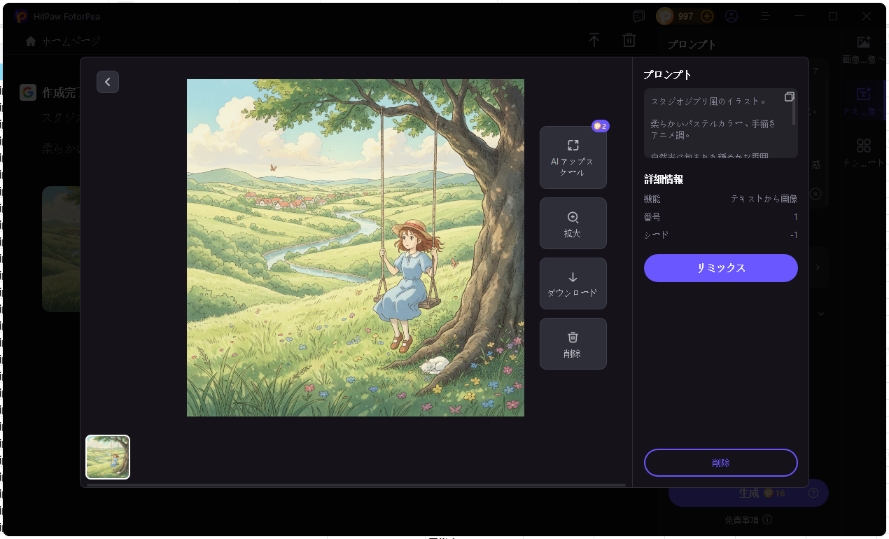The height and width of the screenshot is (539, 889).
Task: Click the upload arrow icon in header
Action: 594,40
